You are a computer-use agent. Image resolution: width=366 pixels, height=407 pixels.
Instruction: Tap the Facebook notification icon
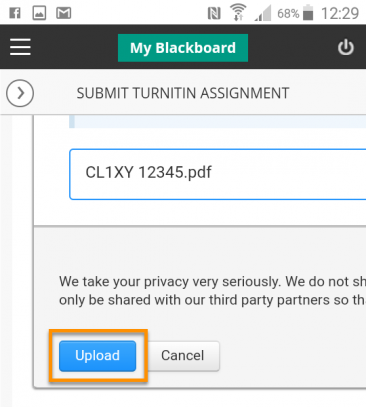click(15, 13)
